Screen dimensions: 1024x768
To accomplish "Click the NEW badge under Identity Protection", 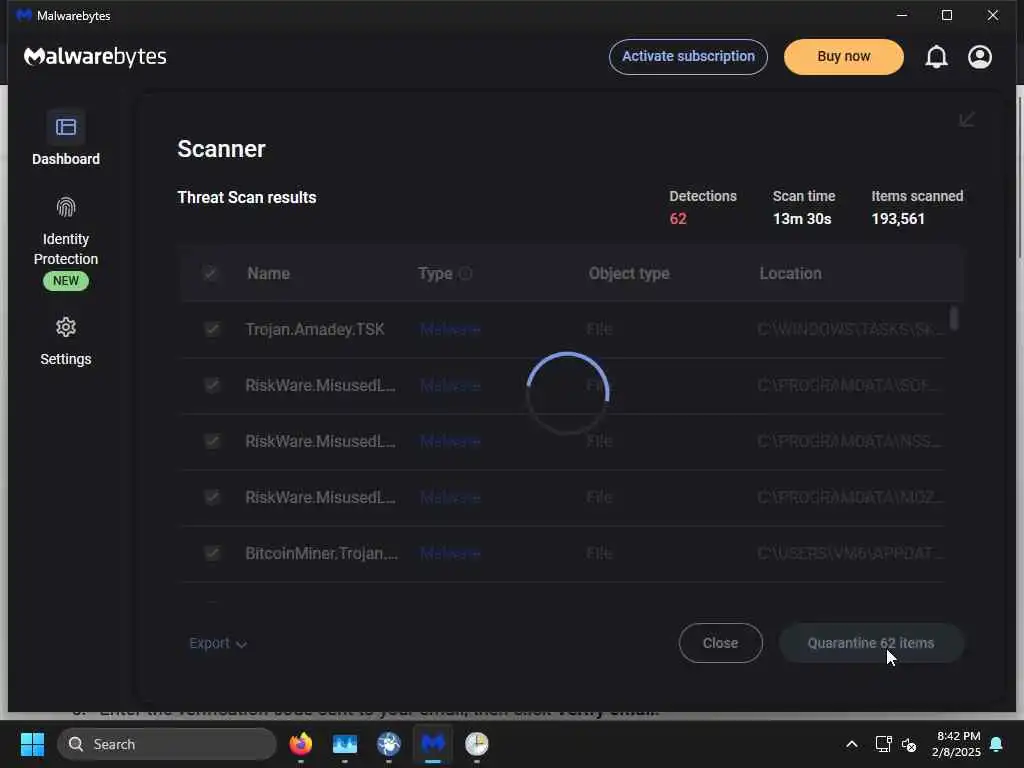I will tap(66, 281).
